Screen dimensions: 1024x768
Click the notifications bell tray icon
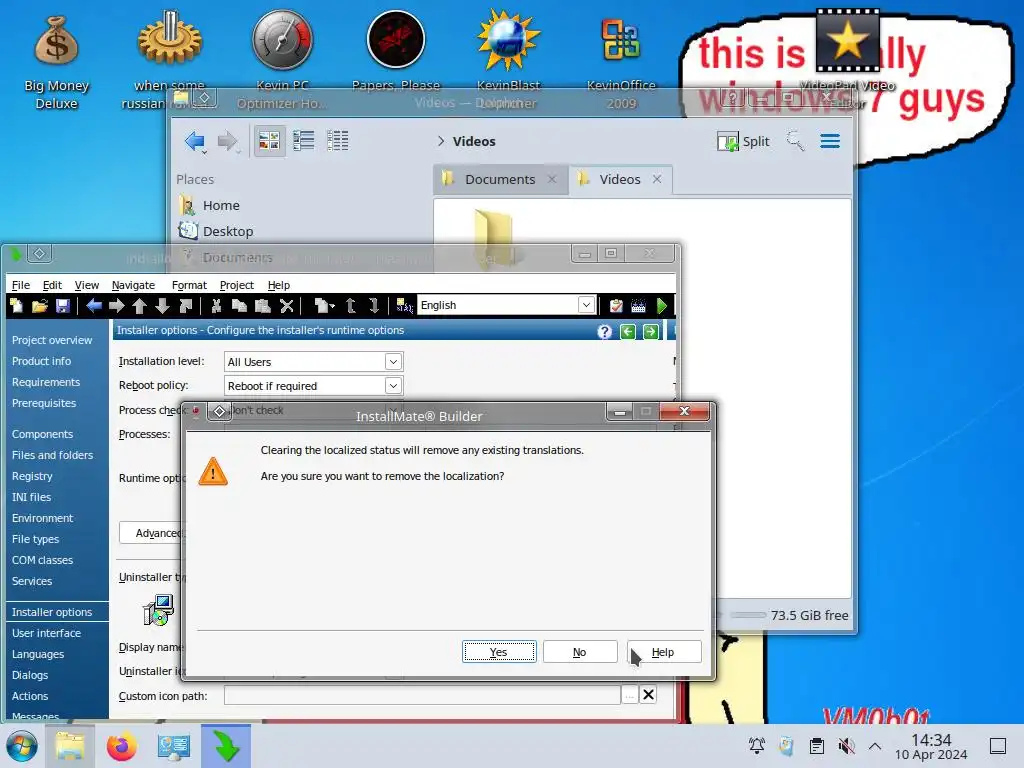(x=757, y=746)
